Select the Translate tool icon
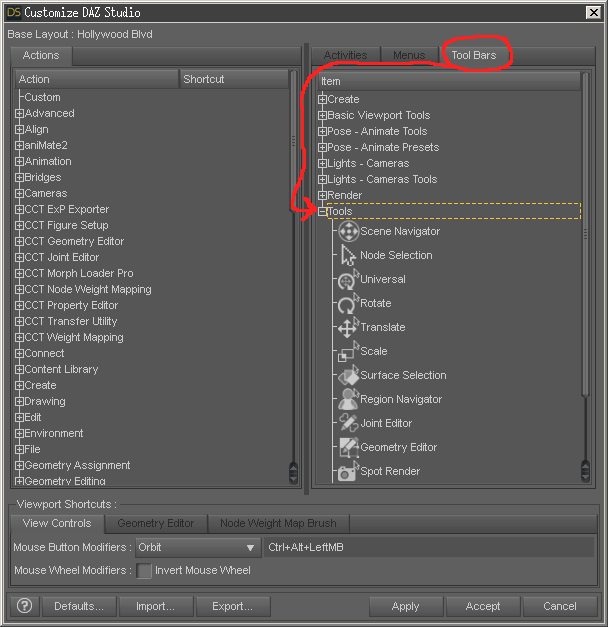 pos(348,327)
